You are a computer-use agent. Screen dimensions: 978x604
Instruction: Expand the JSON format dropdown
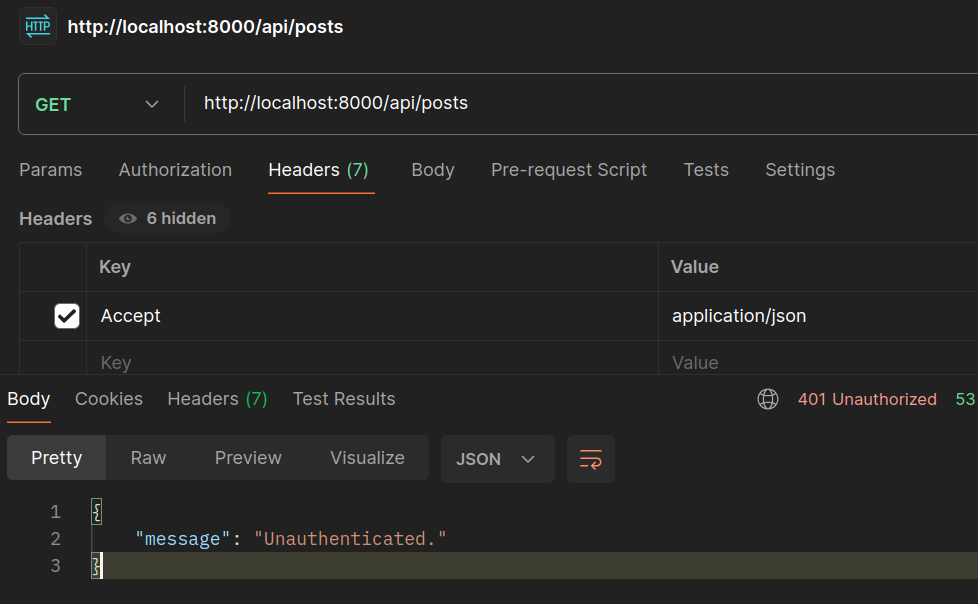click(497, 459)
